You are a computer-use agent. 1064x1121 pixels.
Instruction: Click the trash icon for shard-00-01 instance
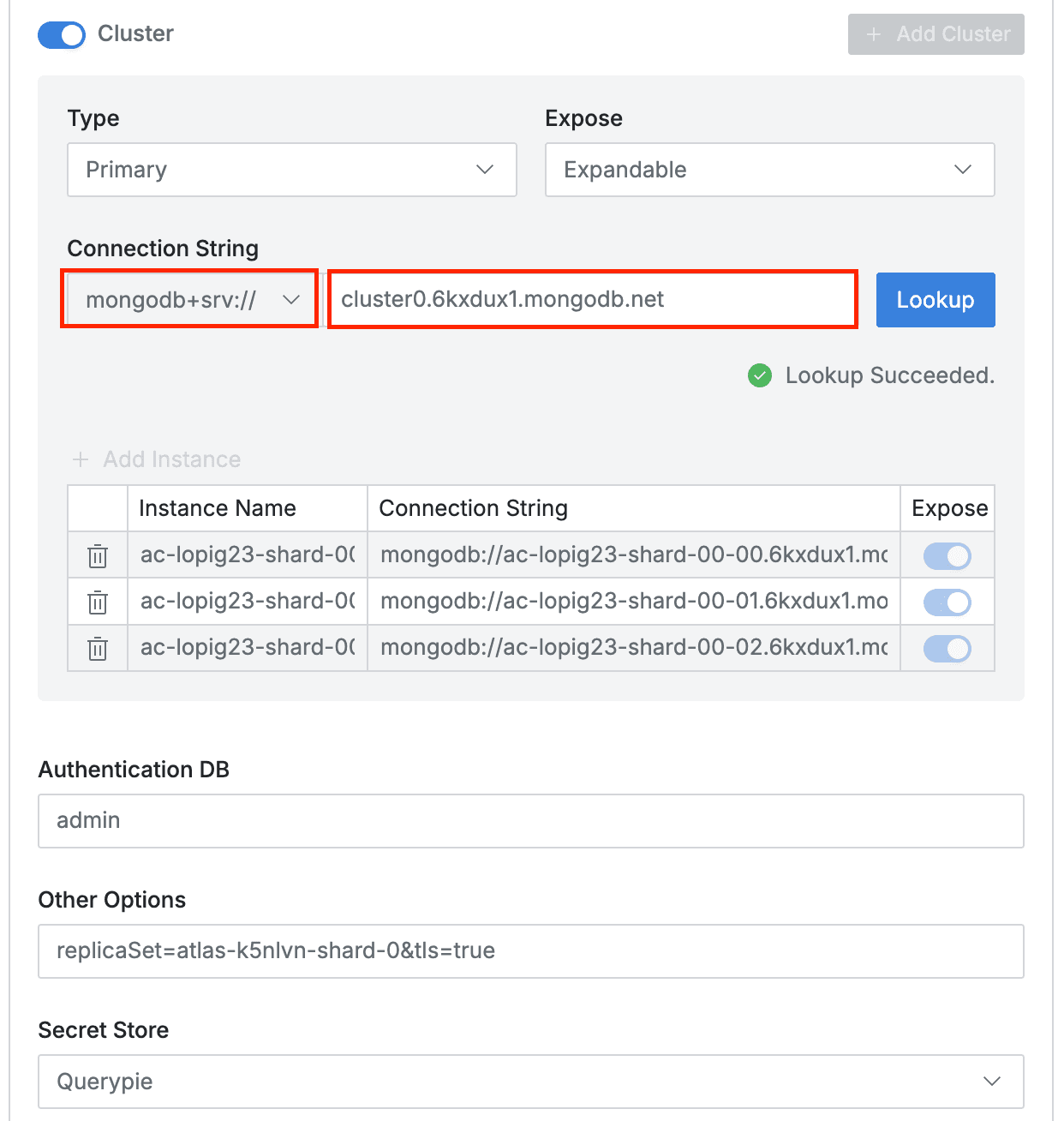click(97, 602)
